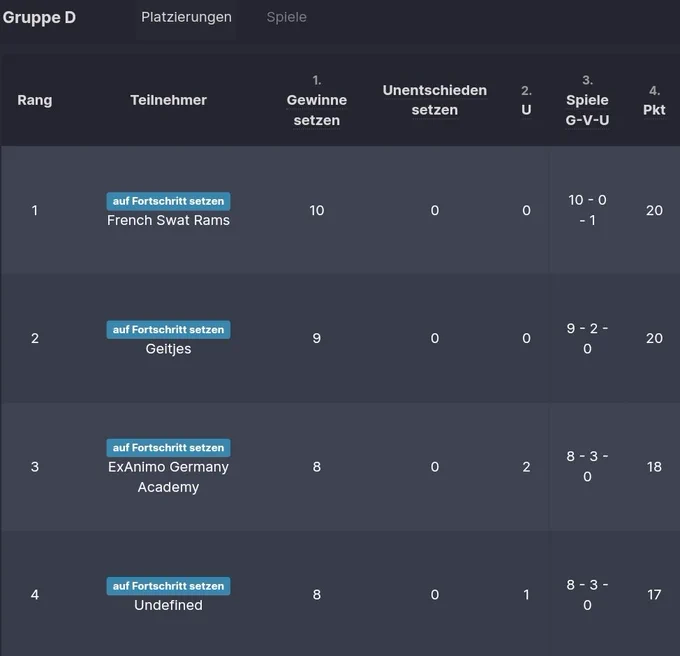Click Unentschieden value 0 for ExAnimo Germany Academy

coord(435,467)
